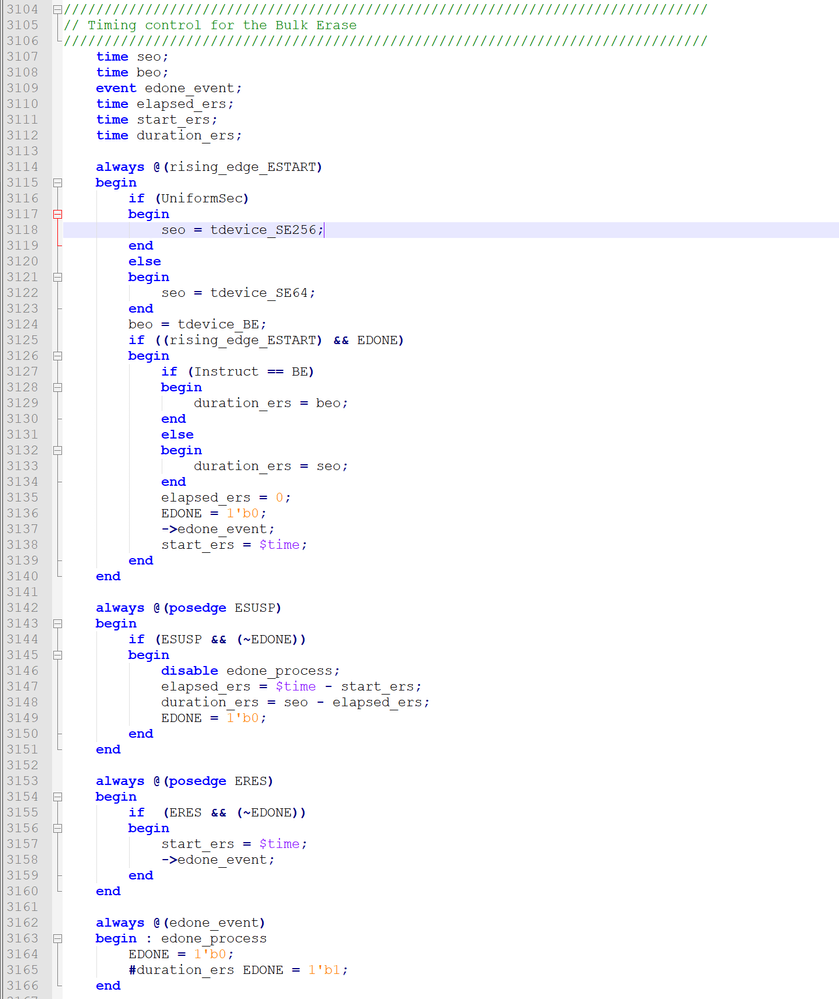Fold the start_ers = $time begin block
This screenshot has height=999, width=839.
tap(57, 828)
